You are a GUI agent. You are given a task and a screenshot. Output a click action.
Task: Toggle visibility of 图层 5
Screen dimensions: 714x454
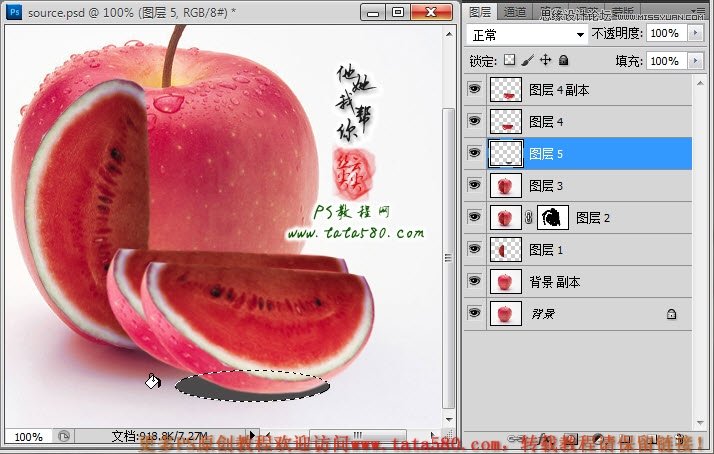[474, 152]
